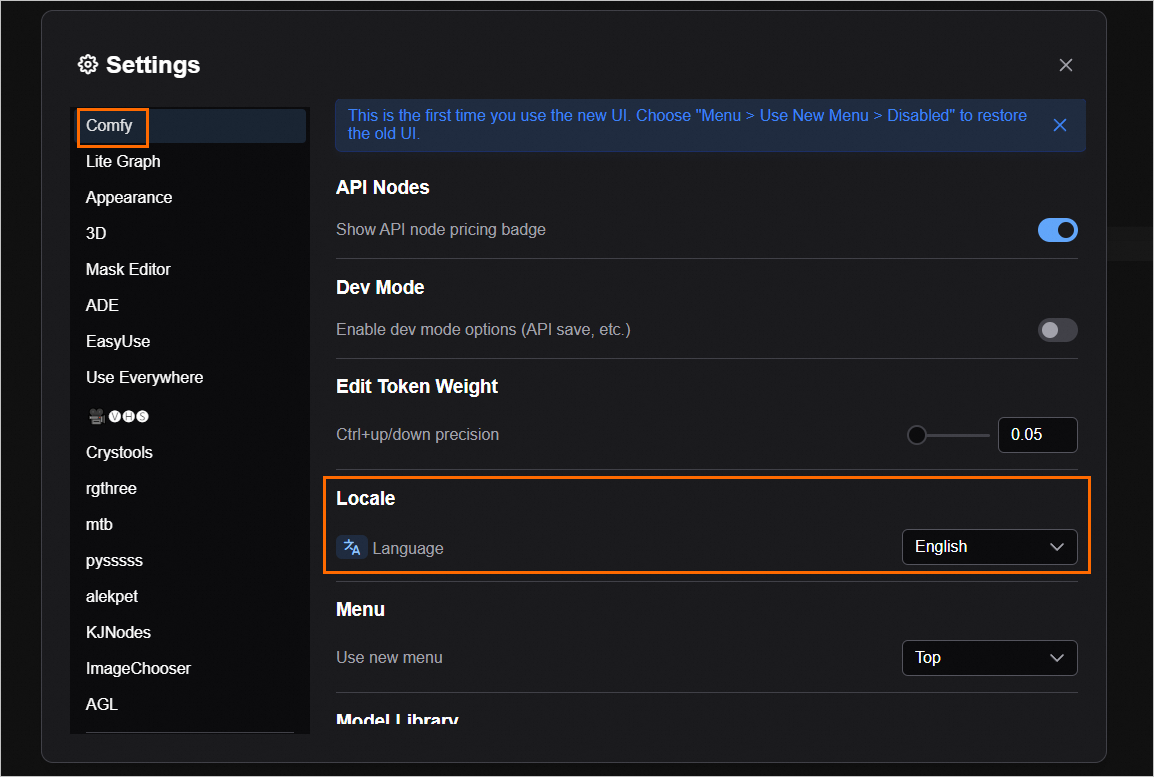1154x777 pixels.
Task: Open the Crystools settings category
Action: 191,453
